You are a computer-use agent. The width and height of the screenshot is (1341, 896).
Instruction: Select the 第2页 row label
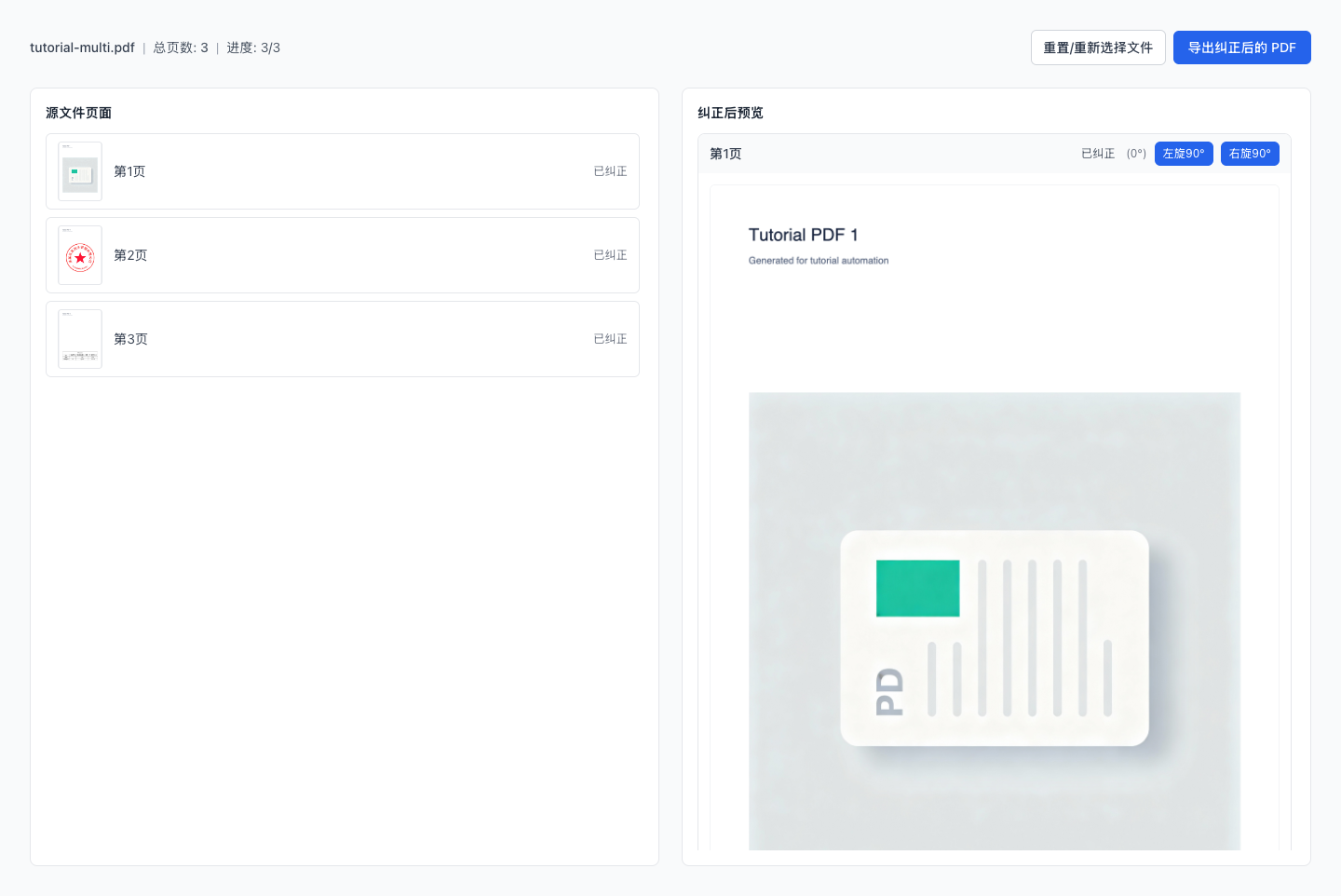click(x=130, y=255)
